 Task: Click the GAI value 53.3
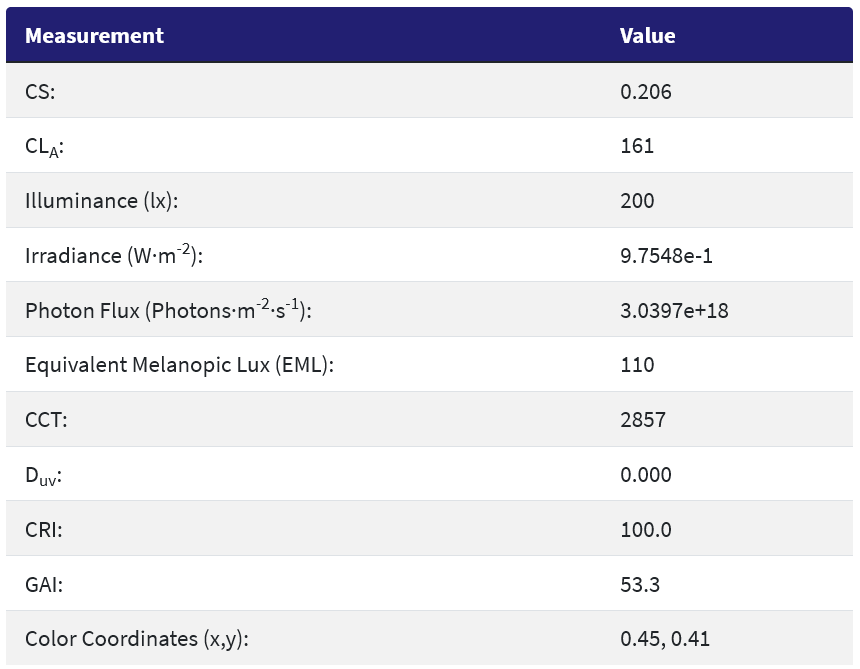click(640, 584)
